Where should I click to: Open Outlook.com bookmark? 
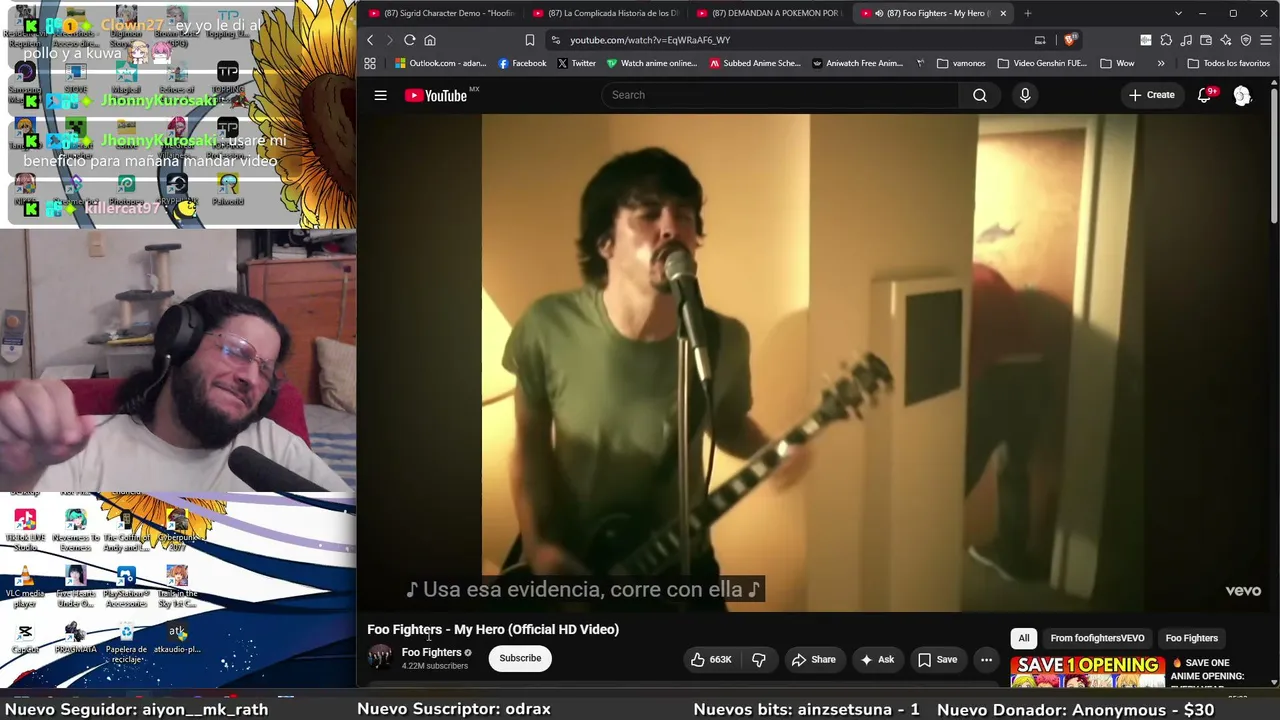440,63
